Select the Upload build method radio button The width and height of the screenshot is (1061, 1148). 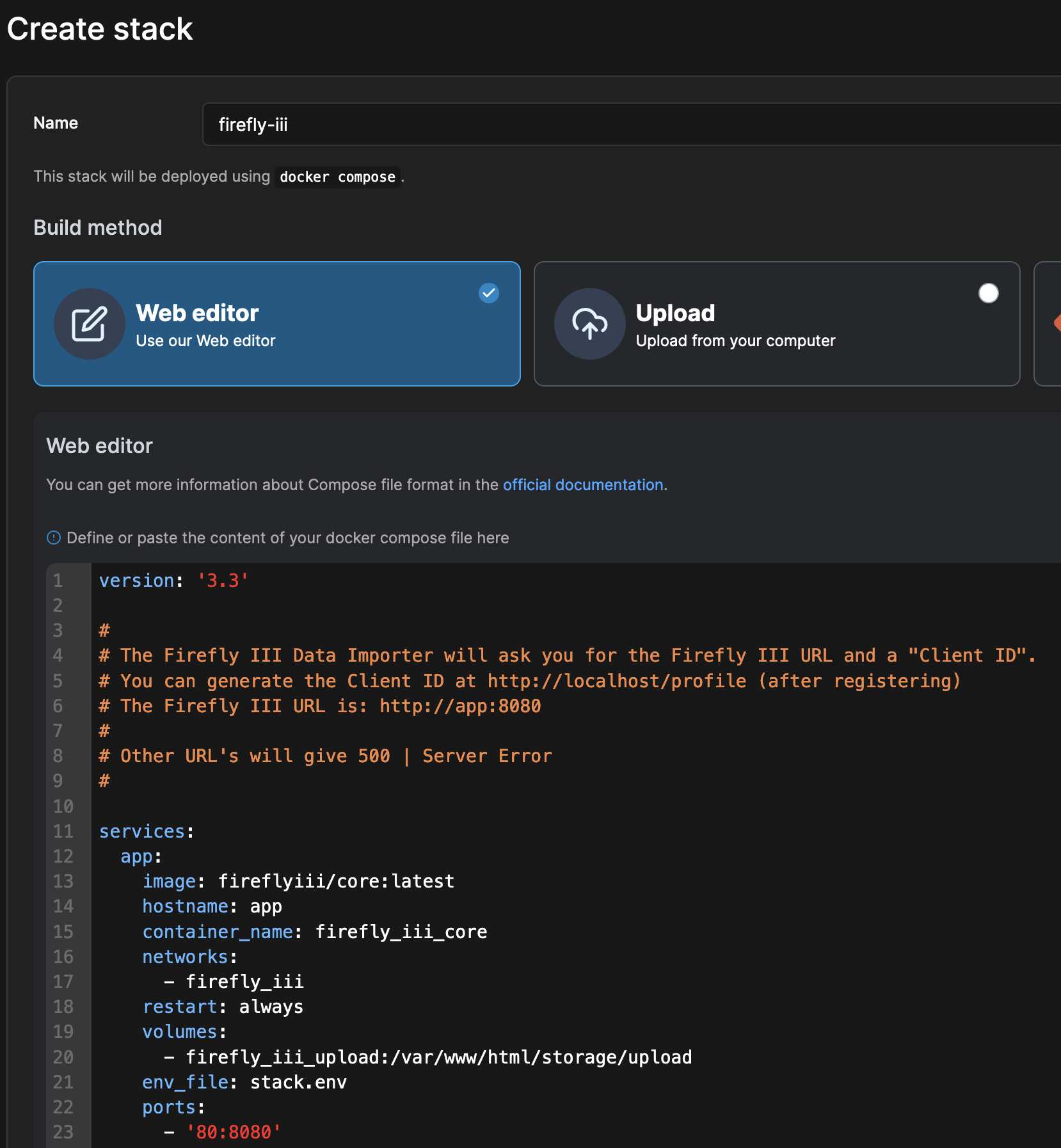988,293
